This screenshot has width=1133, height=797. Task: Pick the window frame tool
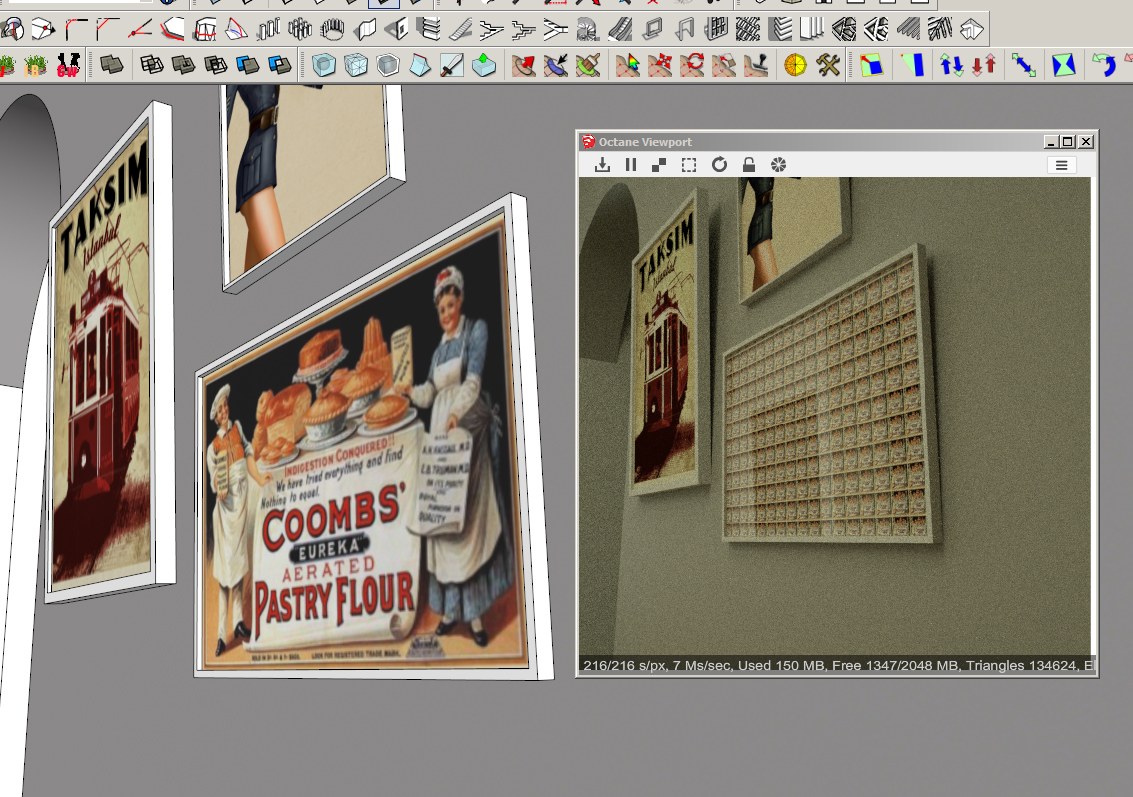coord(652,29)
